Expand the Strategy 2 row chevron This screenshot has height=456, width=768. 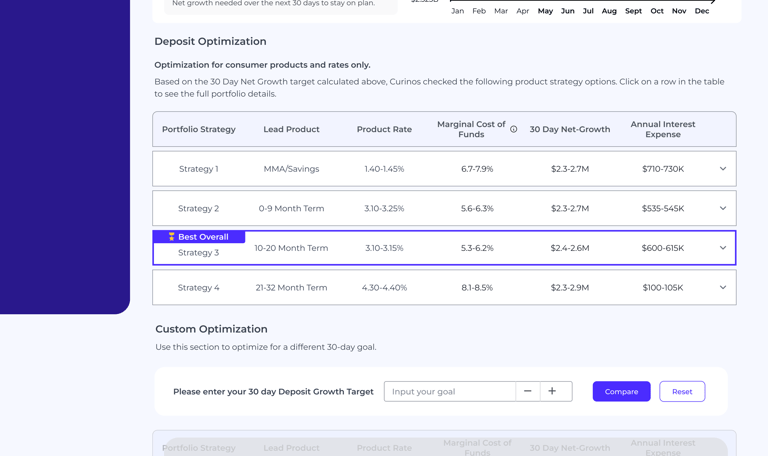(723, 208)
